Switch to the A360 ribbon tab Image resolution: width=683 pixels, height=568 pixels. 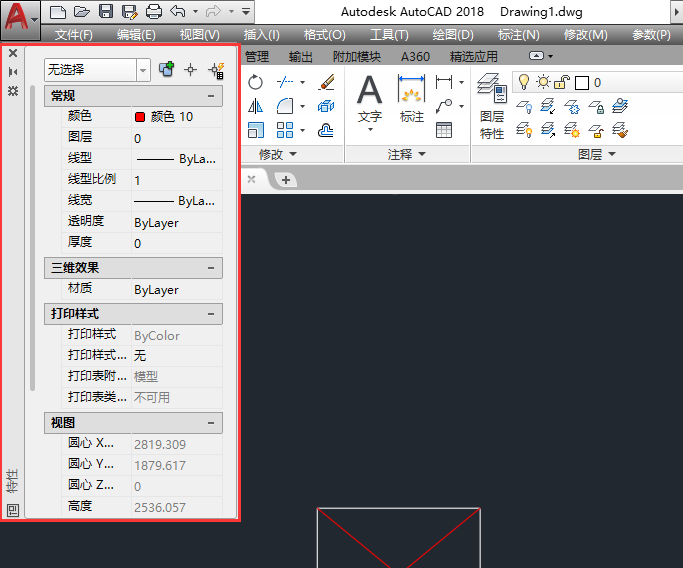point(415,57)
